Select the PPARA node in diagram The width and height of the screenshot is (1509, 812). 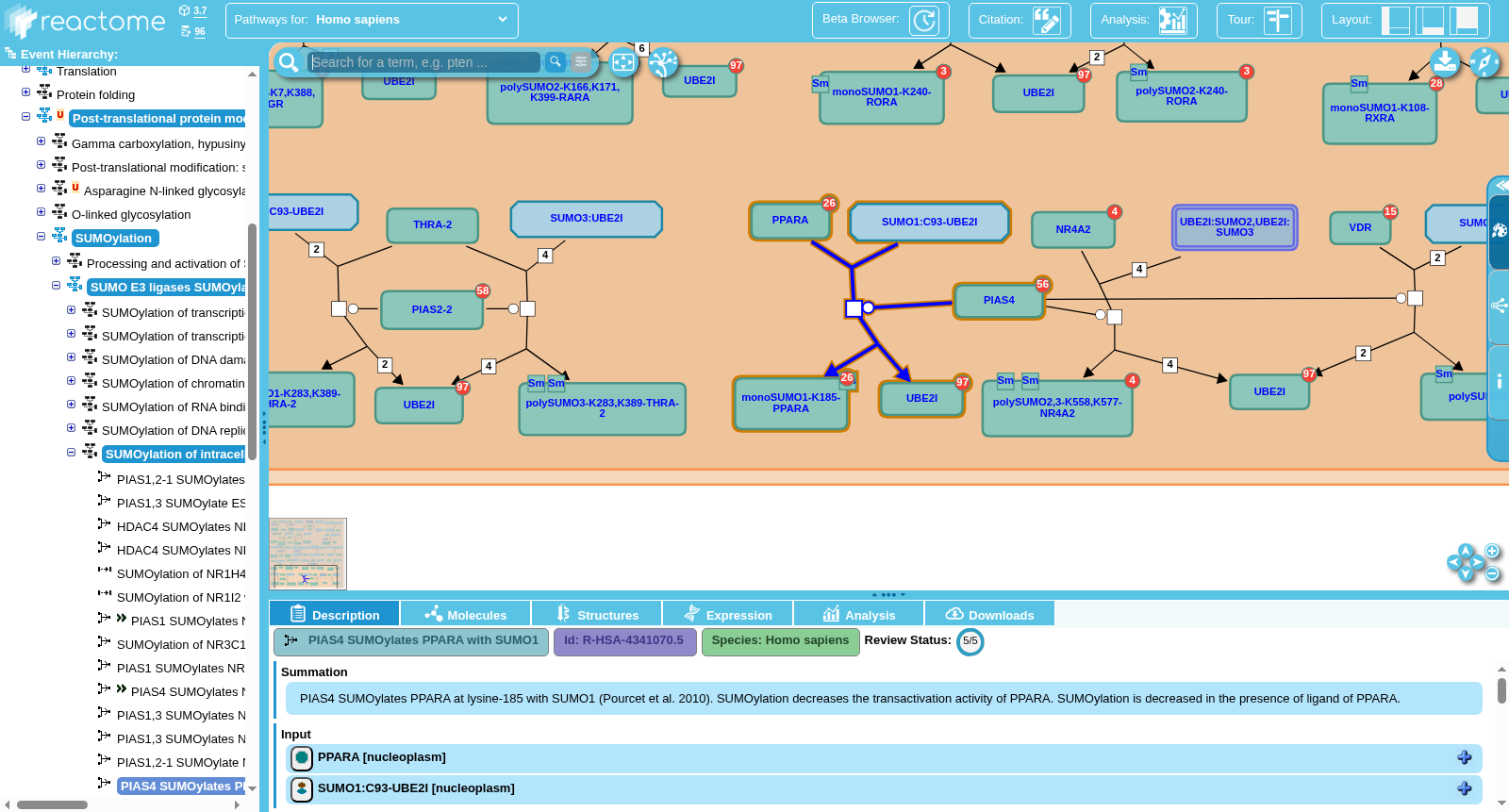pos(789,221)
